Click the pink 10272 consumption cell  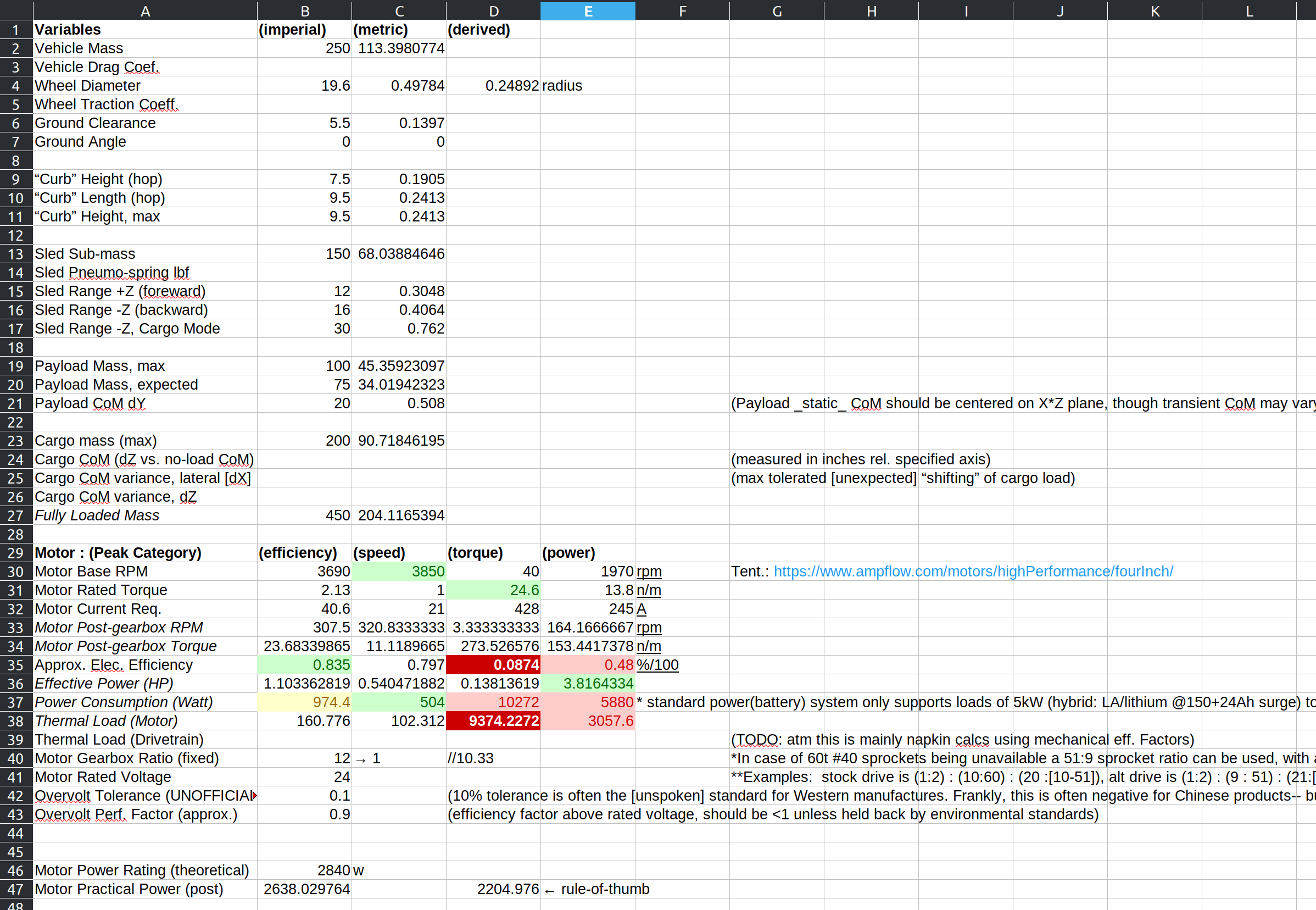click(x=494, y=702)
